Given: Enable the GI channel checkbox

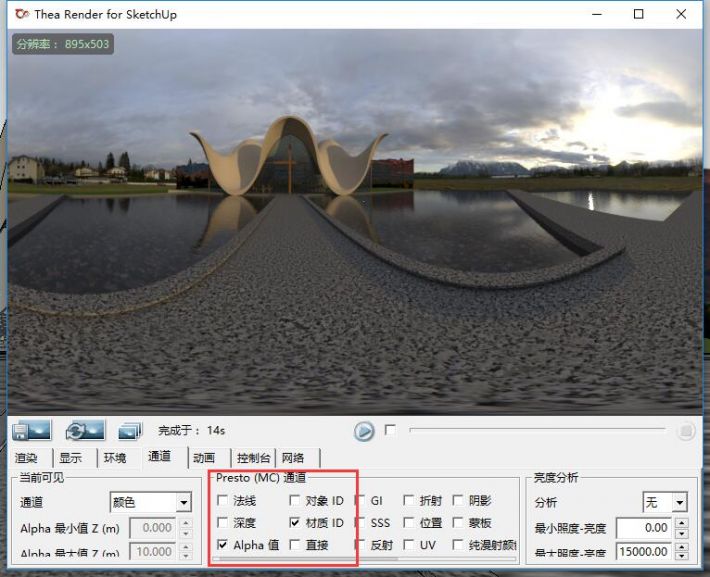Looking at the screenshot, I should [361, 500].
